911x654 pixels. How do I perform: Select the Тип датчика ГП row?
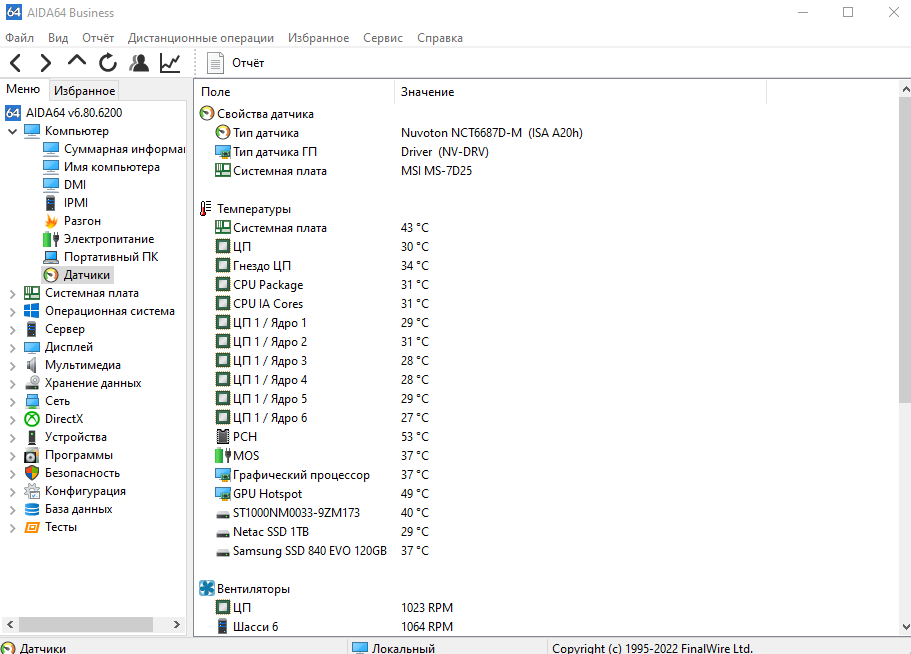tap(352, 152)
